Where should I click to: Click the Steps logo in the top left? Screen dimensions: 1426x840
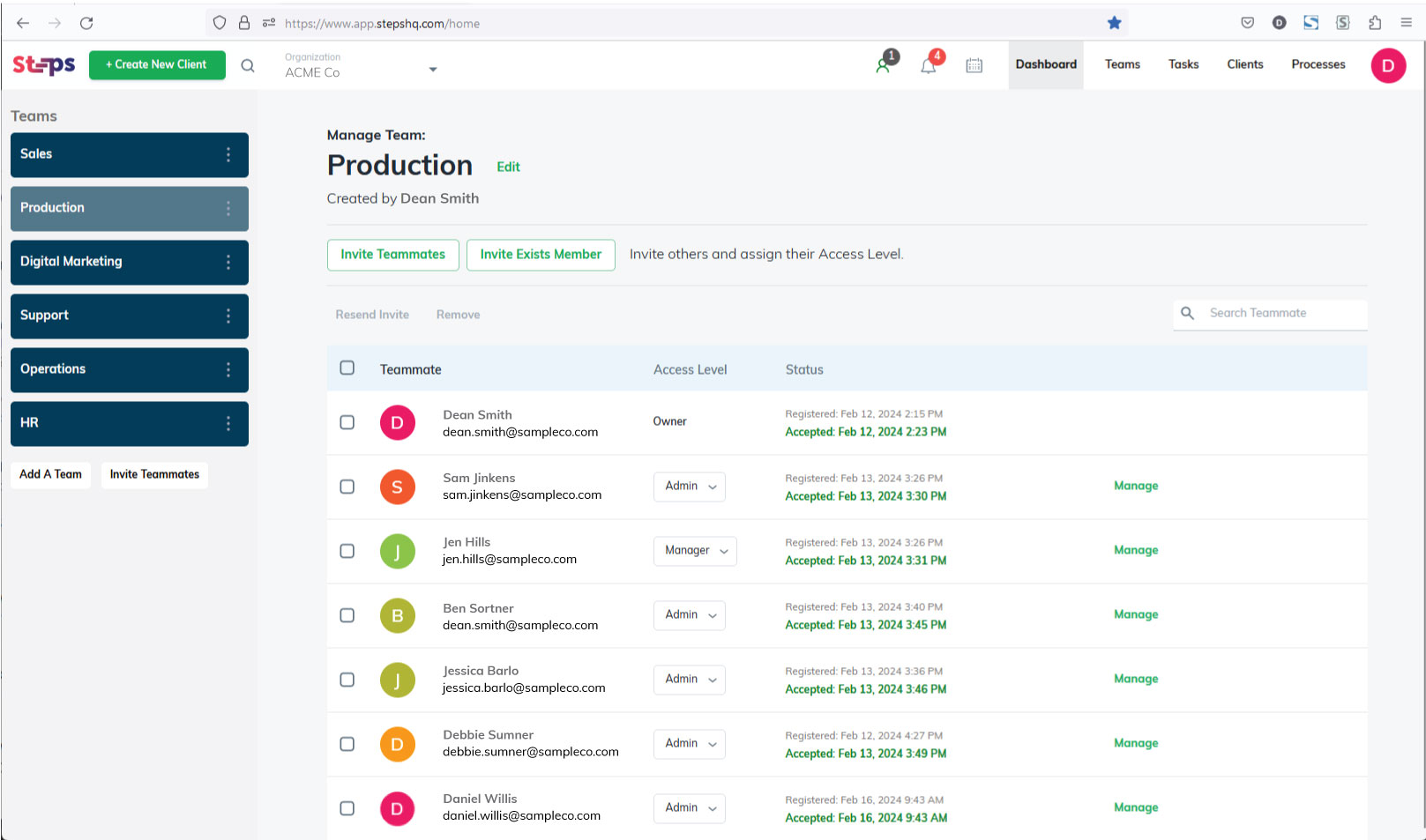point(43,64)
